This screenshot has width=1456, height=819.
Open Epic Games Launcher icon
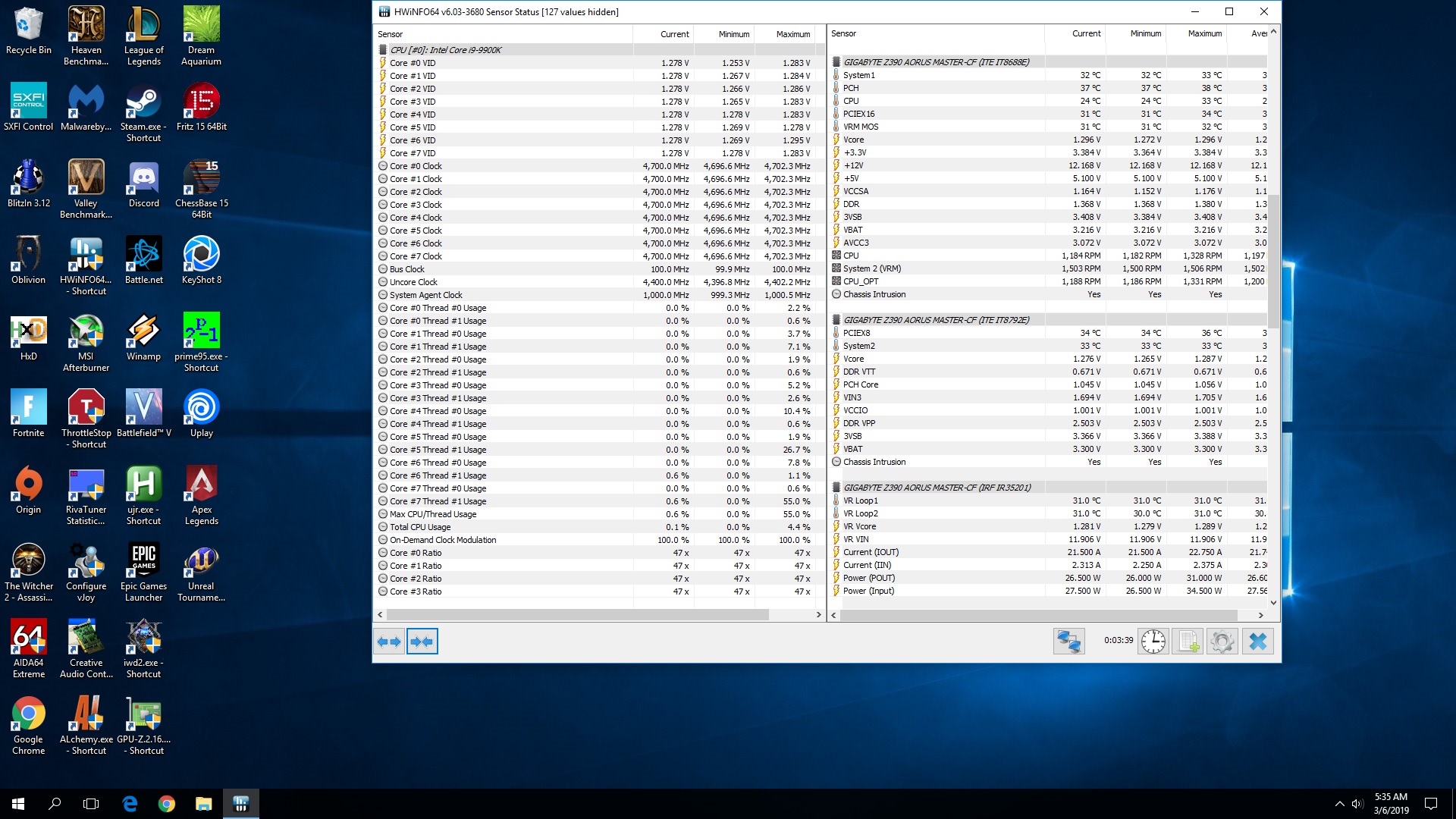coord(144,573)
